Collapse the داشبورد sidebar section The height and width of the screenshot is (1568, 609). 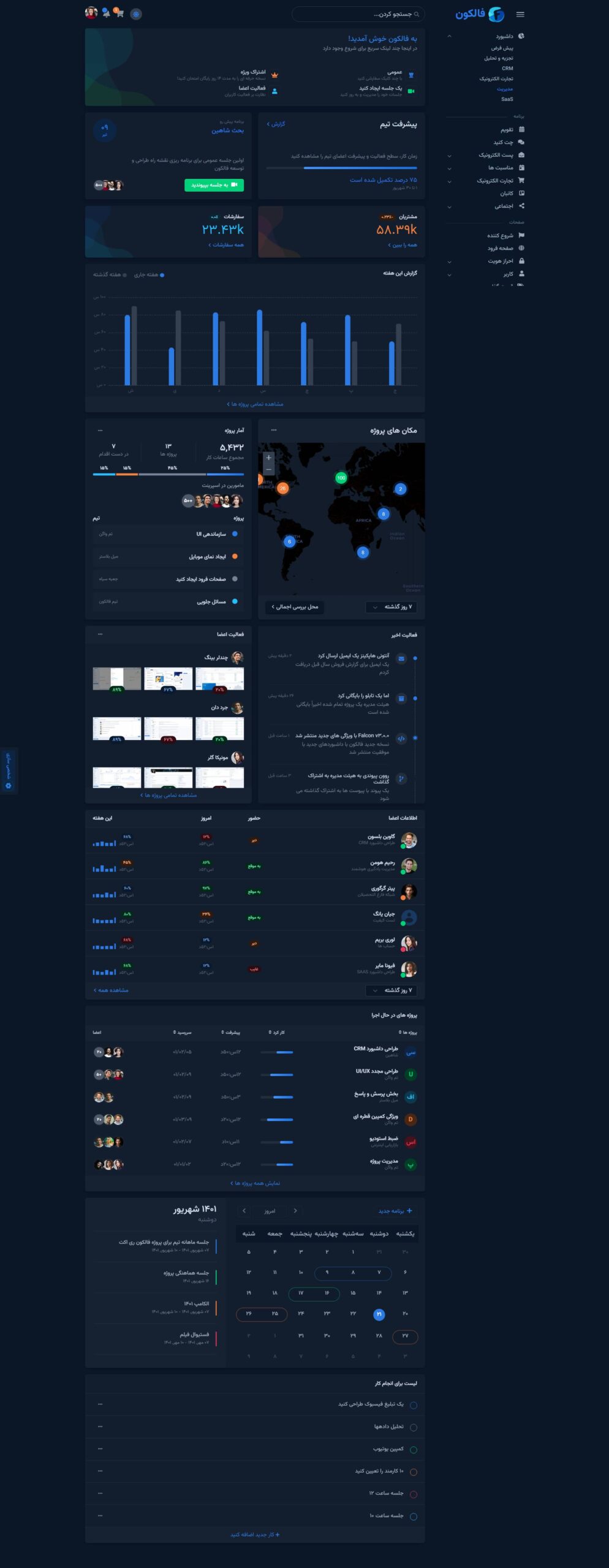click(450, 36)
